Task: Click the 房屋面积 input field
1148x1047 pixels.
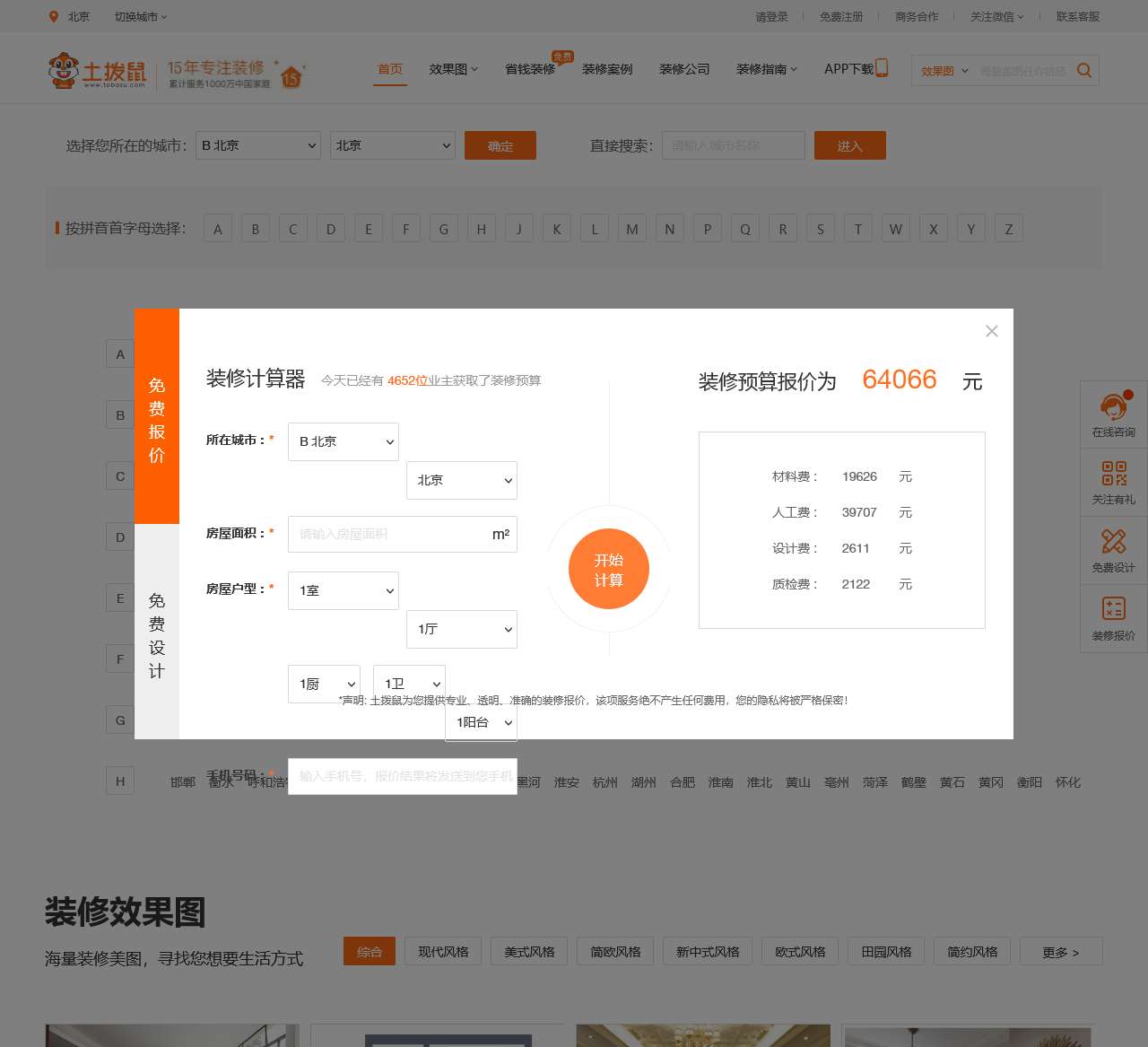Action: tap(403, 534)
